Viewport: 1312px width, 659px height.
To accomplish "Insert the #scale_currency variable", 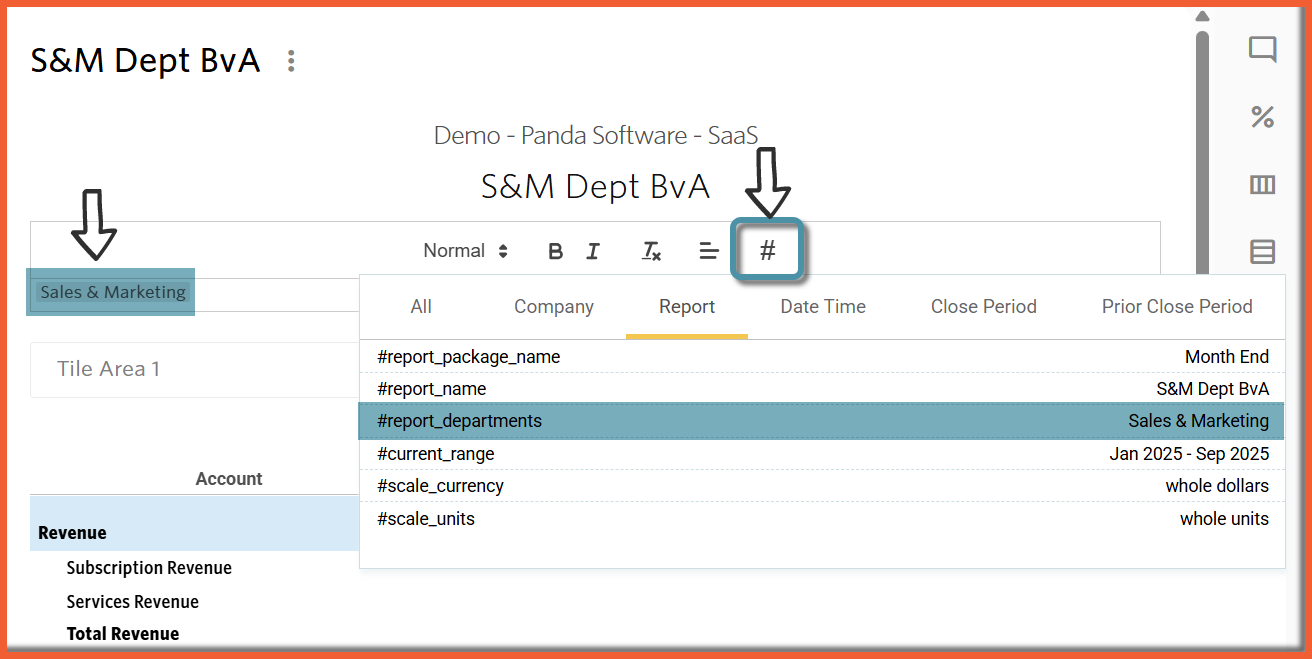I will (822, 486).
